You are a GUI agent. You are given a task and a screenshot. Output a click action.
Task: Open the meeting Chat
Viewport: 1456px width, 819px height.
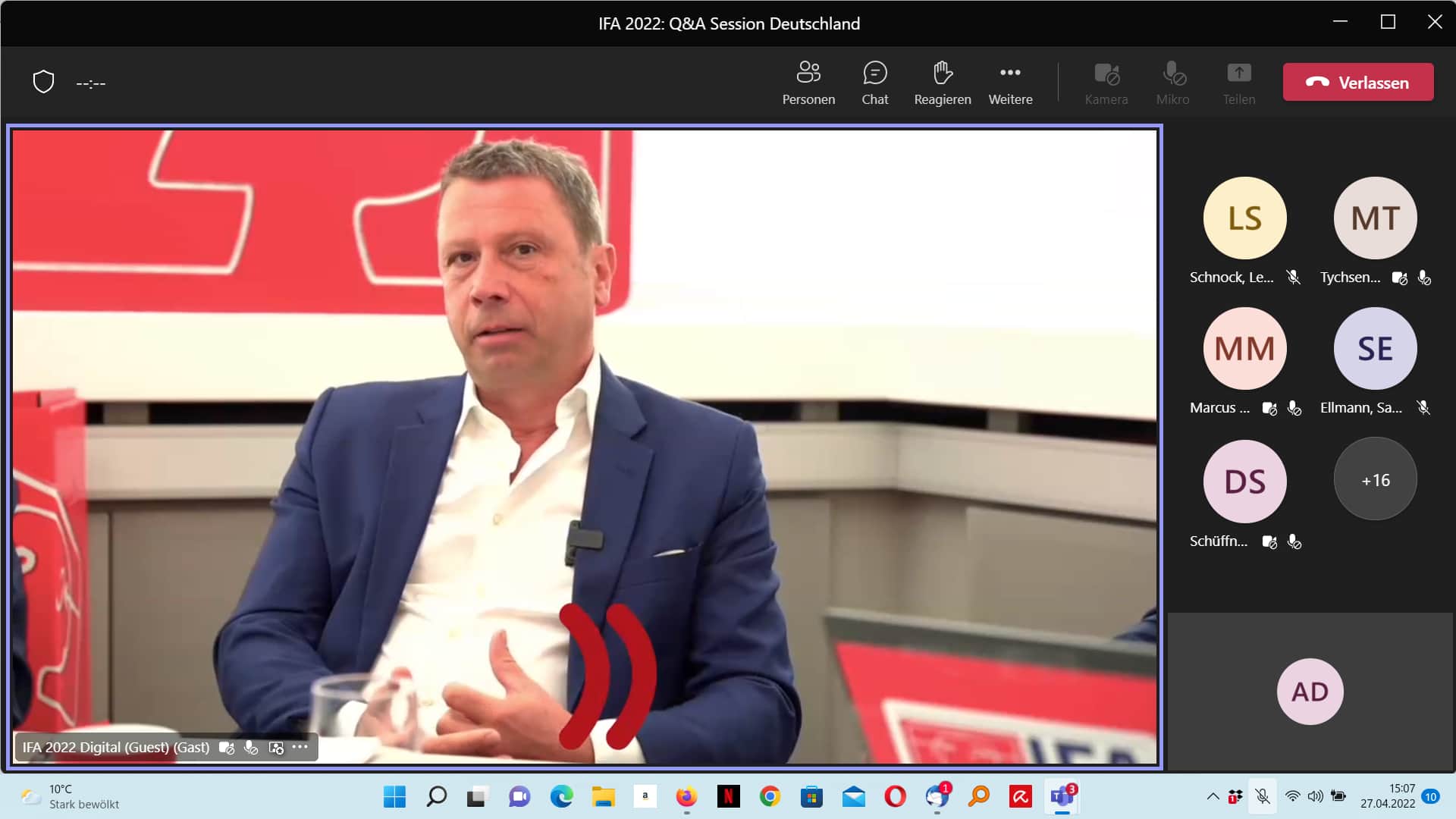[874, 83]
